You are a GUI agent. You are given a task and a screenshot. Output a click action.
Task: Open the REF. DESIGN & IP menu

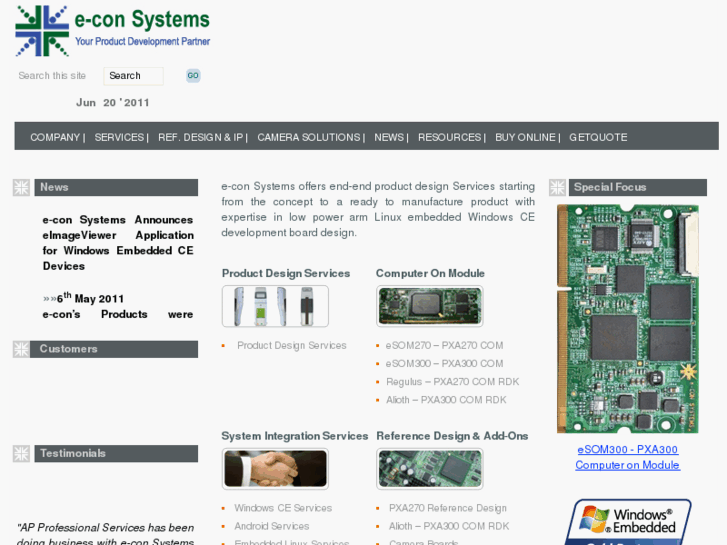(x=200, y=137)
